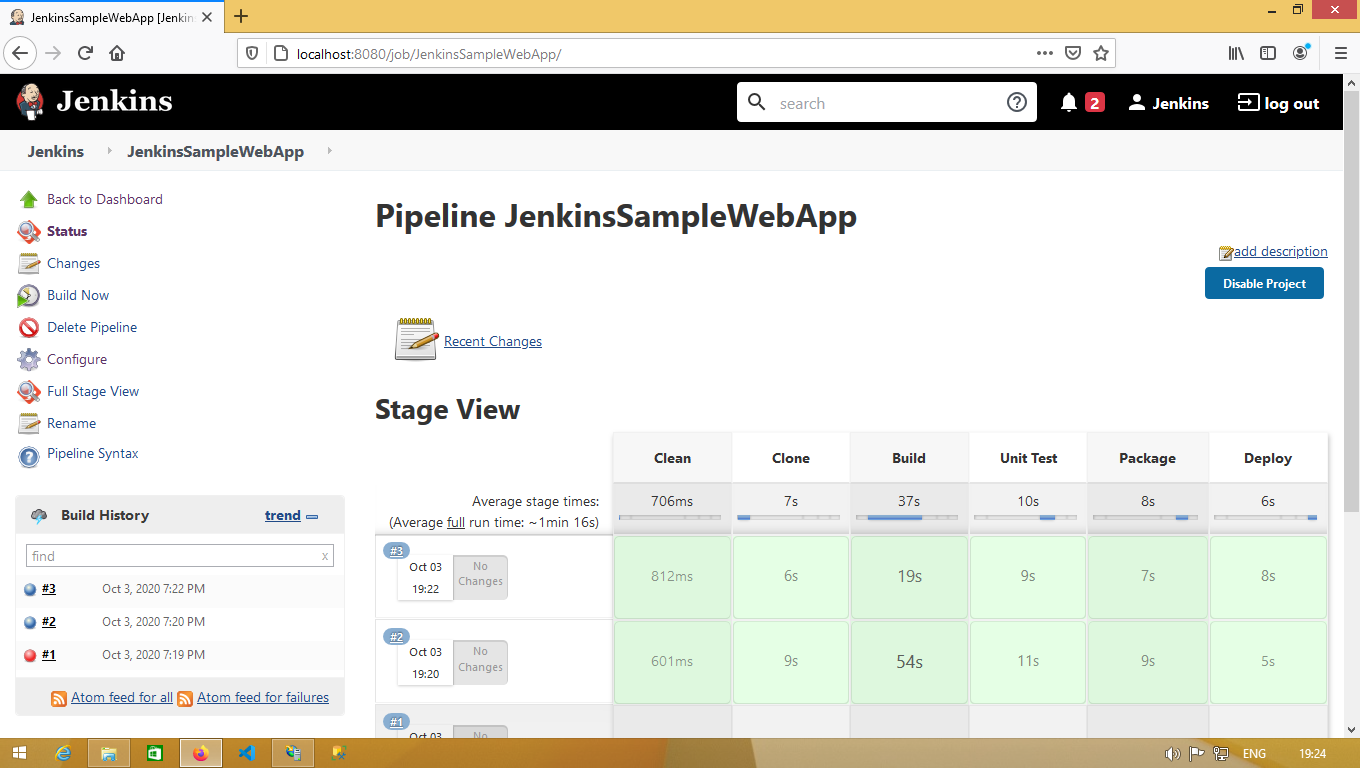Click the #2 badge in Stage View

[397, 637]
